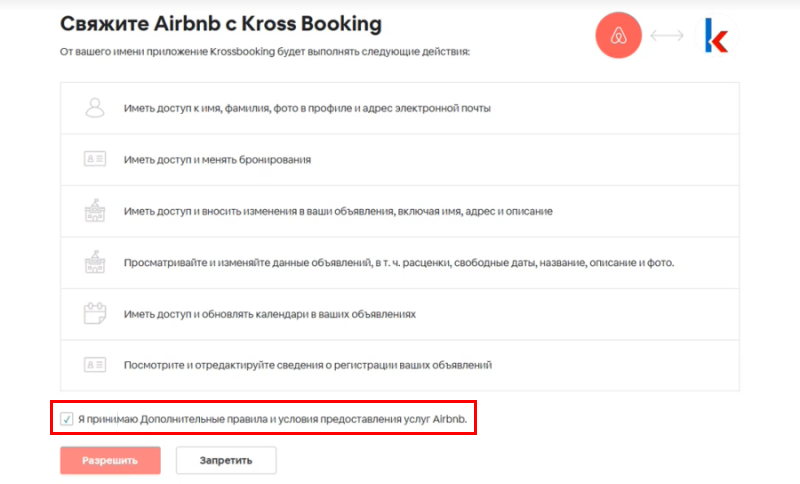Click the building icon beside rates and photos row
The width and height of the screenshot is (800, 484).
tap(95, 262)
